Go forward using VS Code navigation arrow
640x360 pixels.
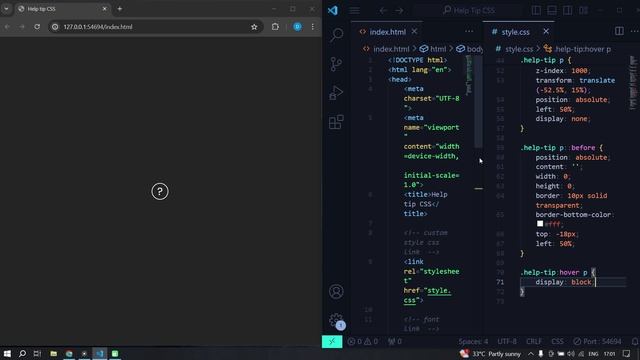coord(399,11)
